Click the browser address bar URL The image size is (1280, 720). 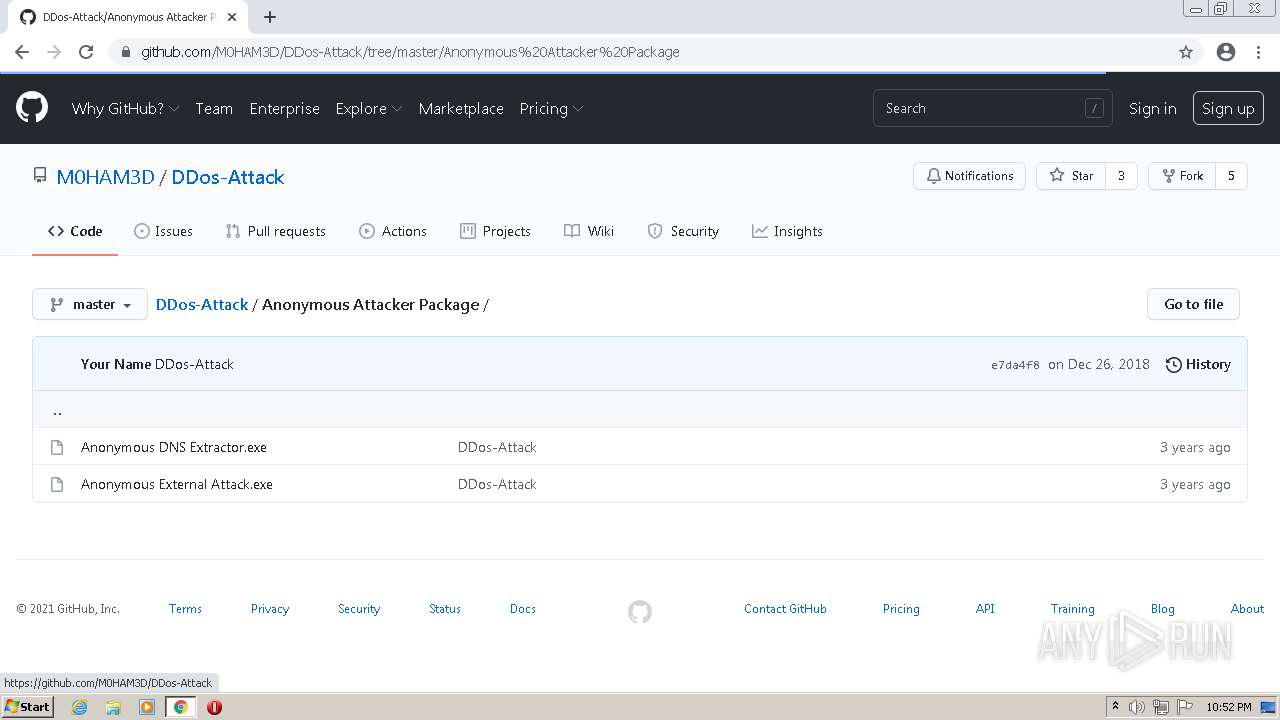click(x=410, y=52)
